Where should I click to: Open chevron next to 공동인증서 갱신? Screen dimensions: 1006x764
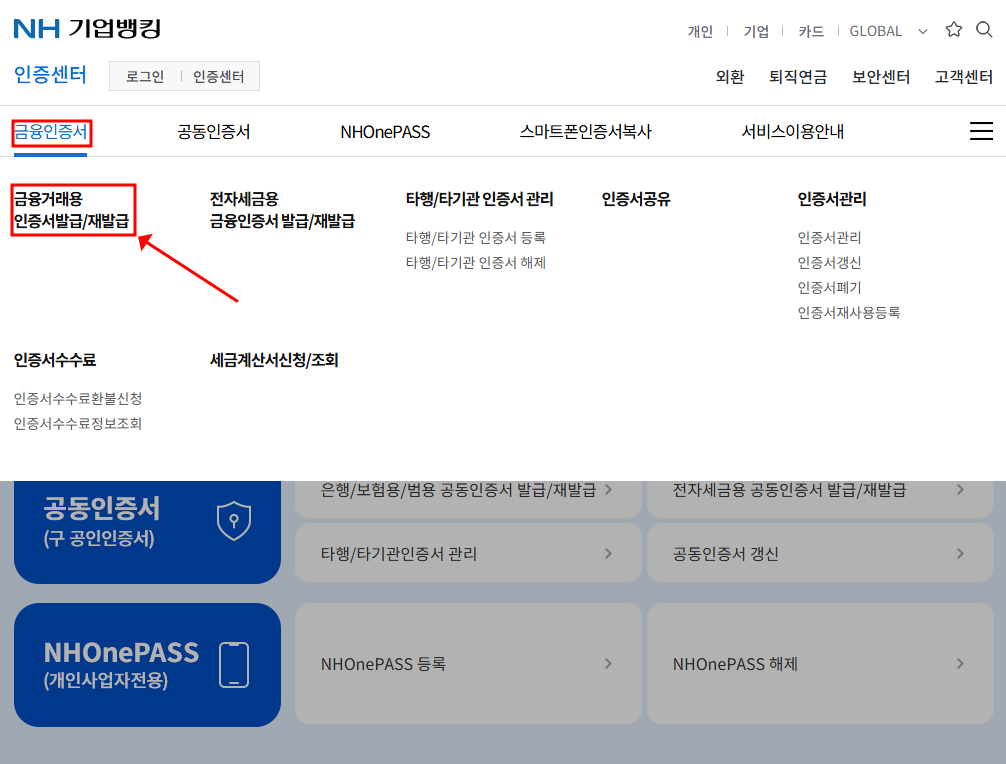click(960, 554)
